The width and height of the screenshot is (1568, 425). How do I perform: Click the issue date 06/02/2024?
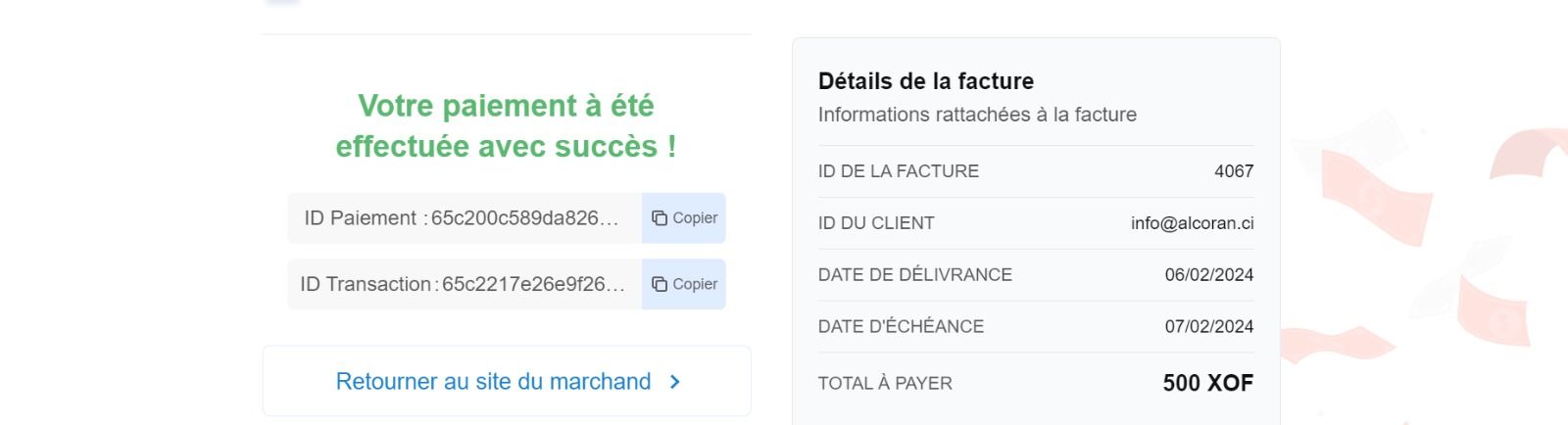coord(1208,275)
